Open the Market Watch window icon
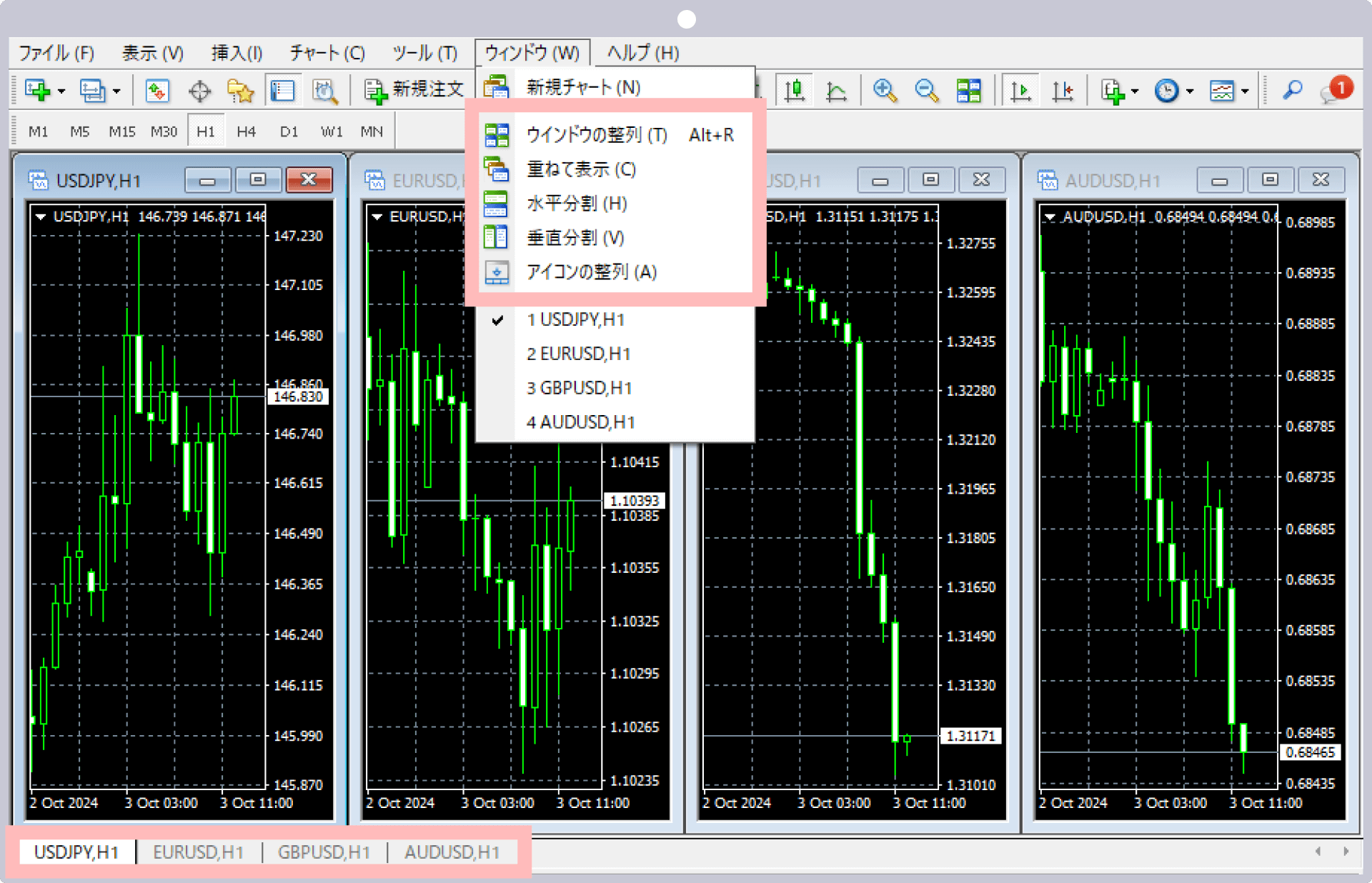Image resolution: width=1372 pixels, height=883 pixels. (156, 91)
